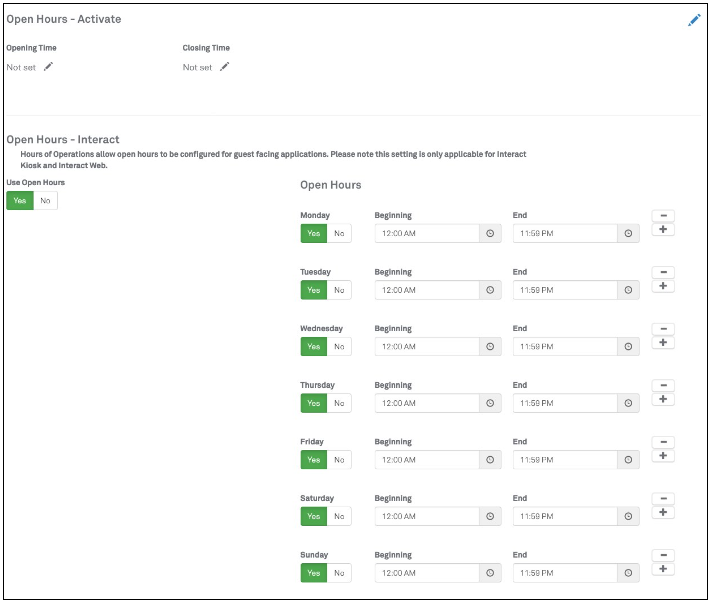Screen dimensions: 714x602
Task: Set Use Open Hours to No
Action: (45, 200)
